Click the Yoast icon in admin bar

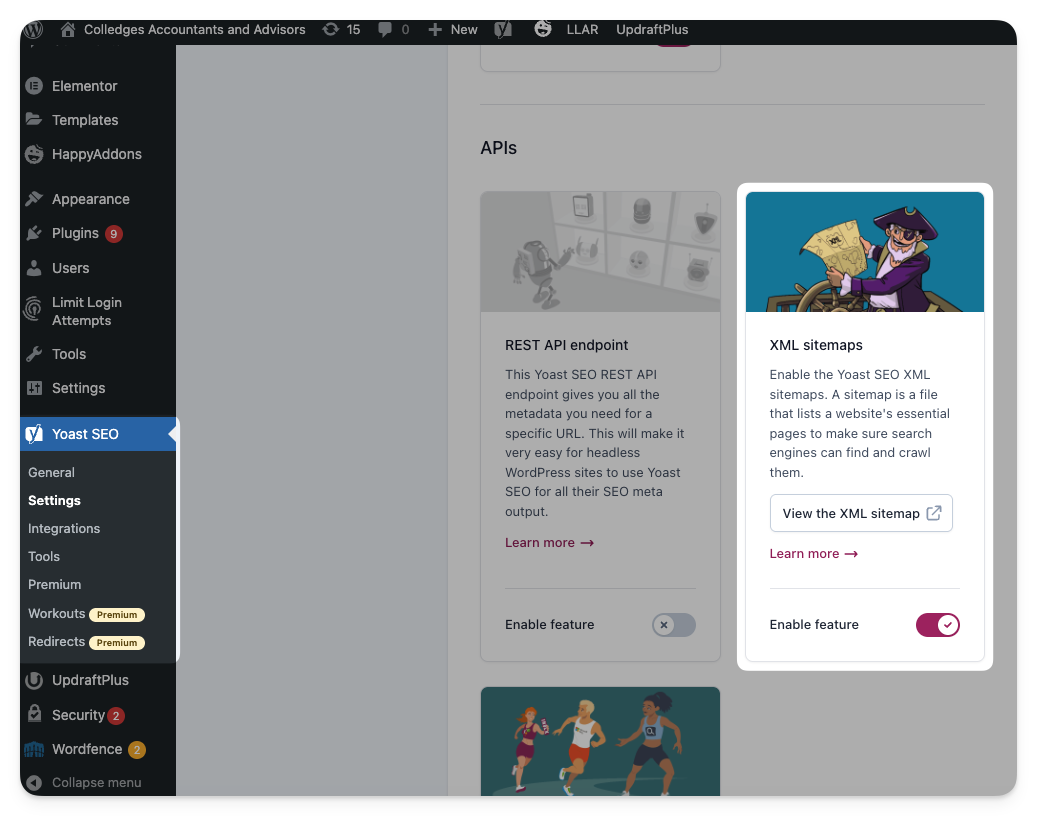tap(504, 29)
